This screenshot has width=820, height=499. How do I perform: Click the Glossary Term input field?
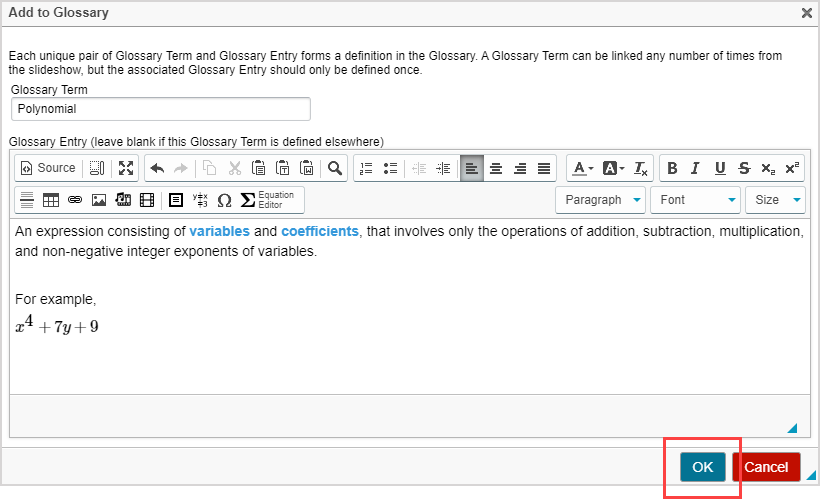tap(160, 109)
